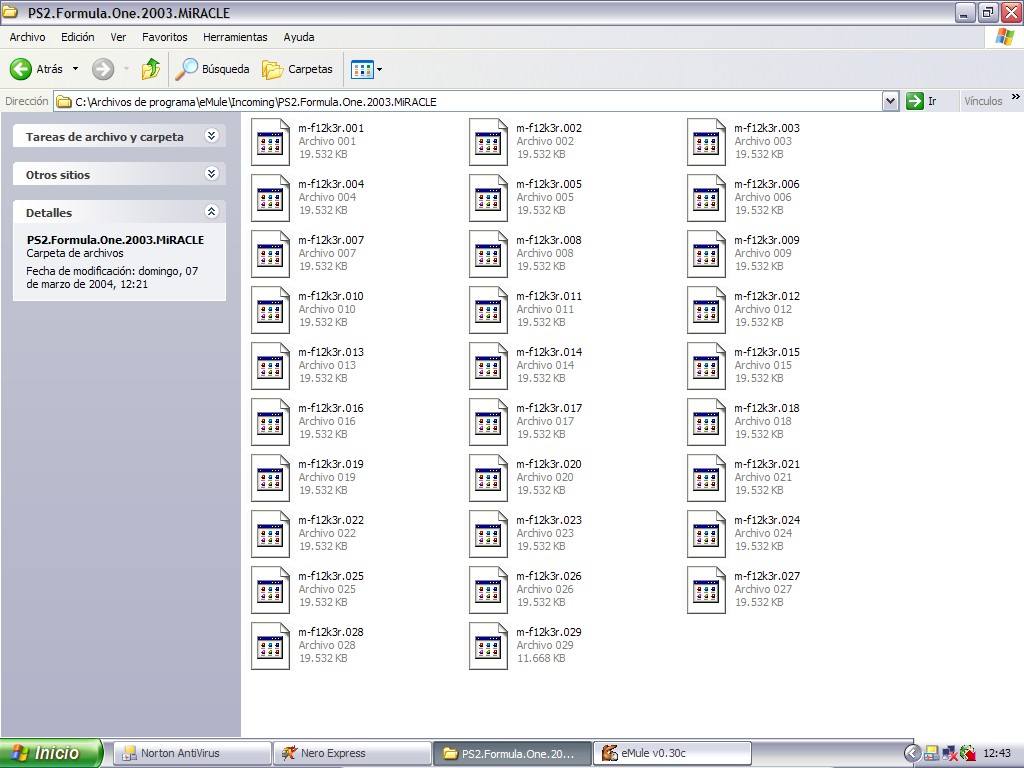The height and width of the screenshot is (768, 1024).
Task: Open the Archivo menu
Action: pos(27,37)
